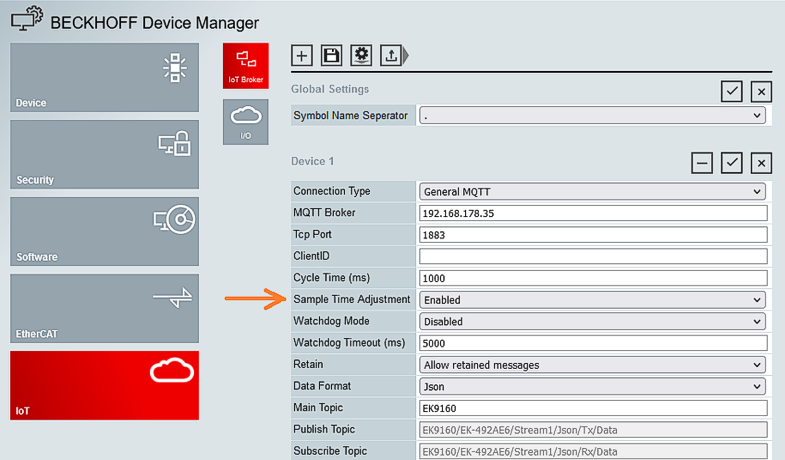785x460 pixels.
Task: Open the Device tile
Action: [105, 77]
